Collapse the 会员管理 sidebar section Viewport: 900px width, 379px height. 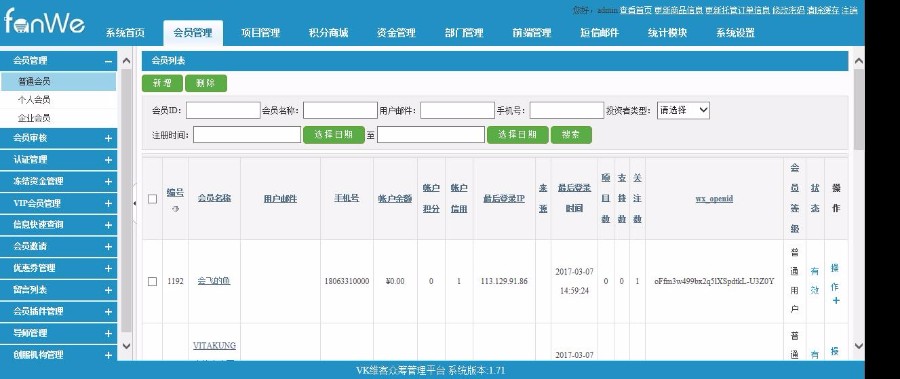(x=108, y=61)
